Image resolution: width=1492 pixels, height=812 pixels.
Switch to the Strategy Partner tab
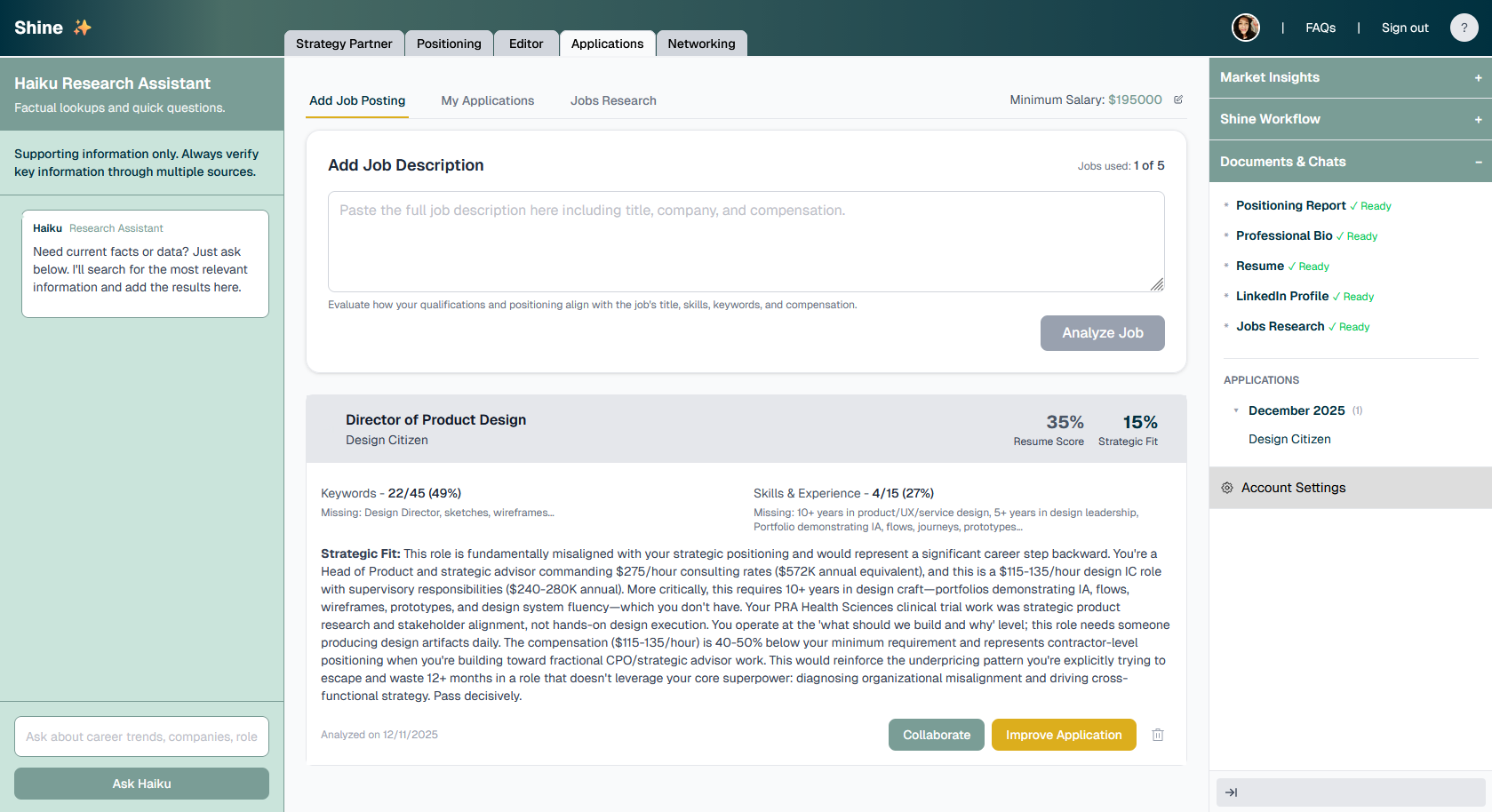tap(344, 44)
